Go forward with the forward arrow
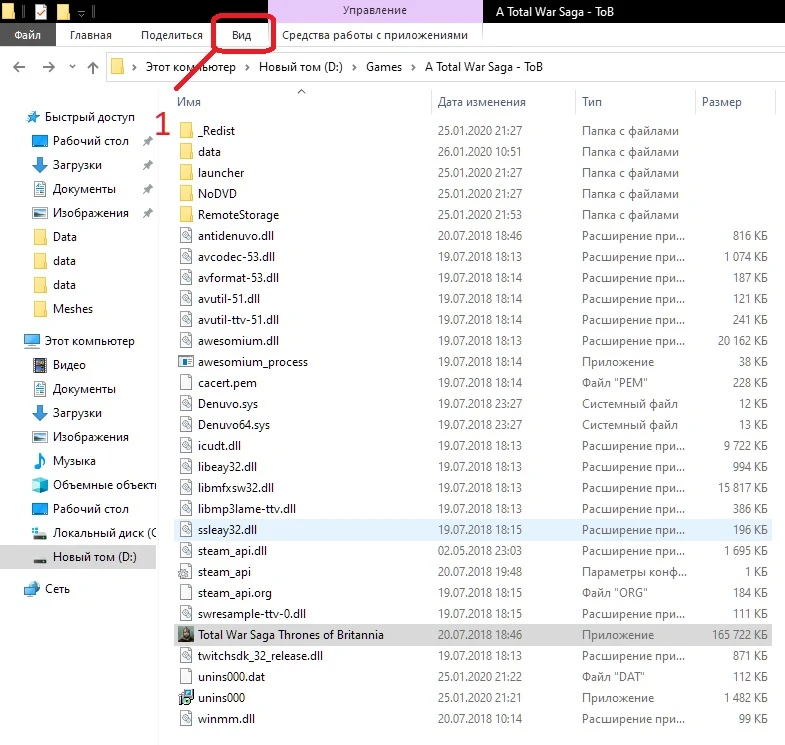Viewport: 785px width, 745px height. pos(49,67)
